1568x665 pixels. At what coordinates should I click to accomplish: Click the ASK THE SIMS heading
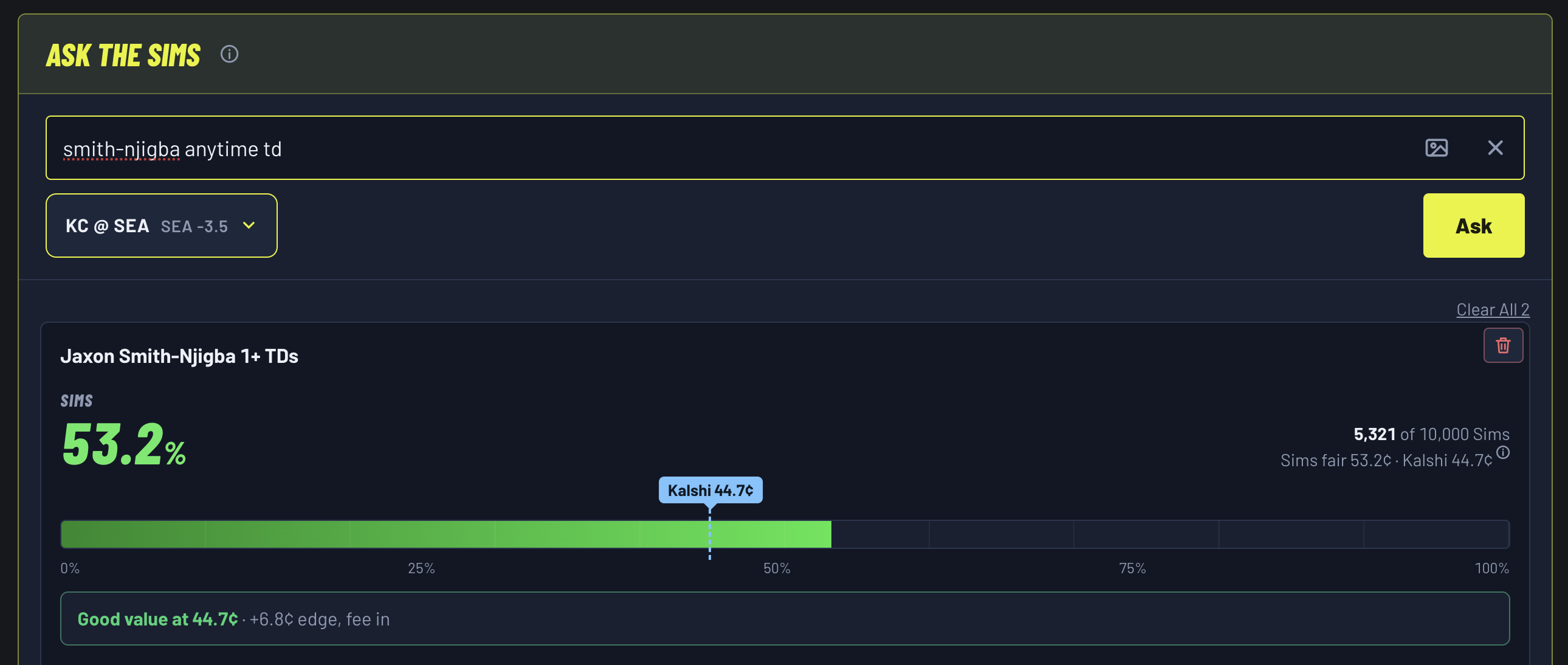(x=123, y=55)
